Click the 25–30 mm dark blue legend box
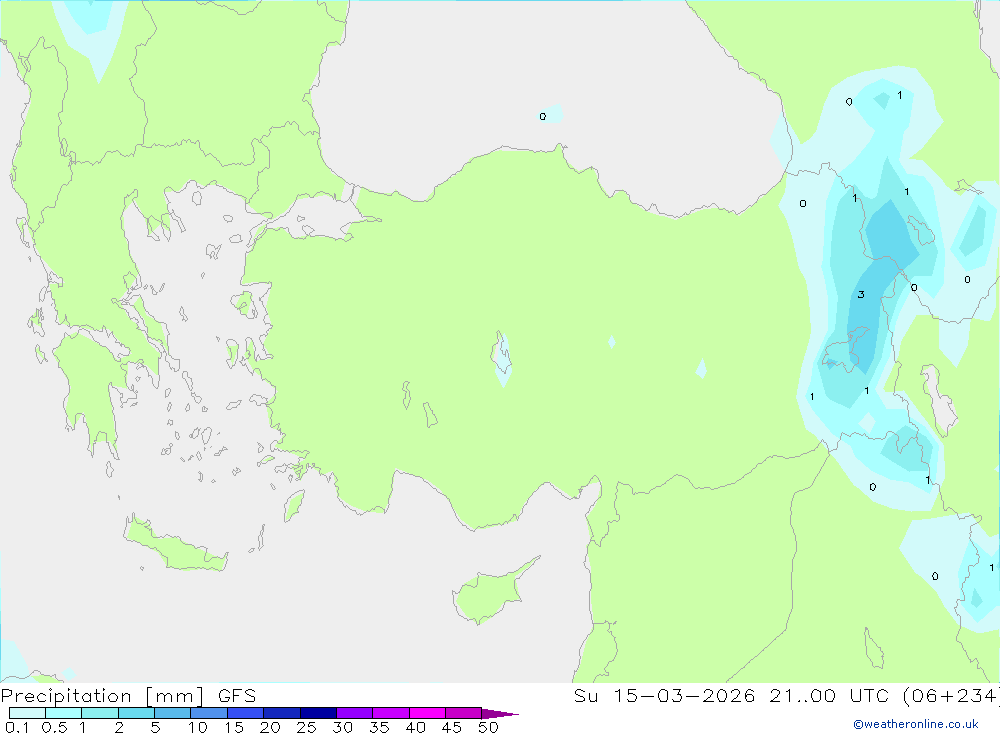The image size is (1000, 733). [318, 713]
